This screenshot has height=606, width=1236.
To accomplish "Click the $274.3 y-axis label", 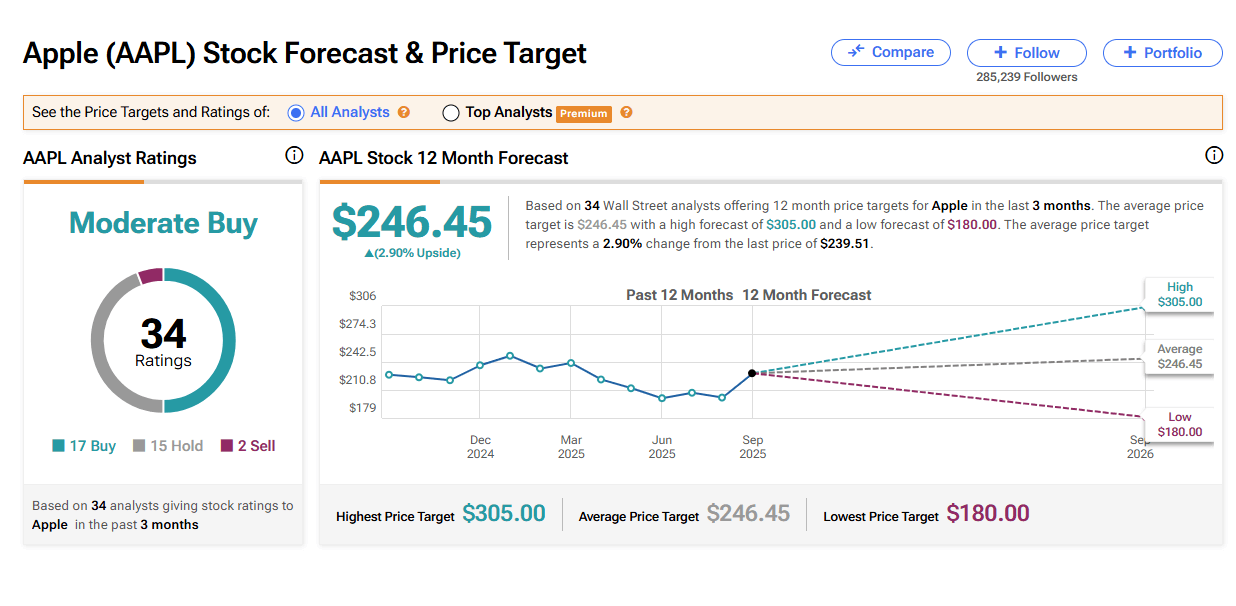I will (x=358, y=324).
